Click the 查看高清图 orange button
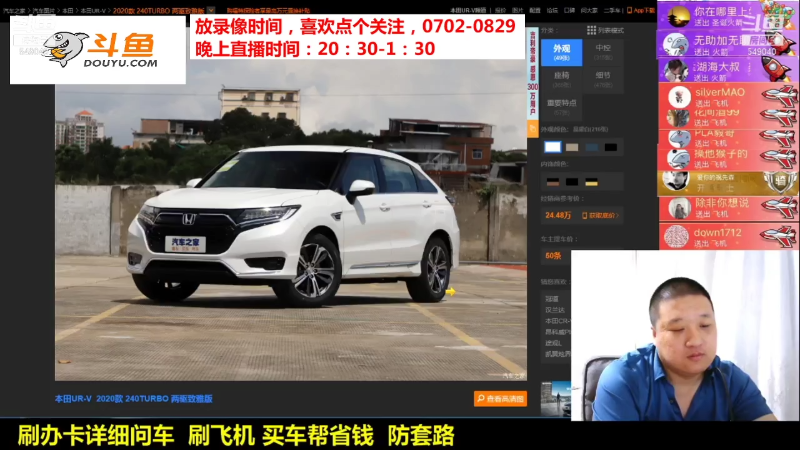Viewport: 800px width, 450px height. pyautogui.click(x=500, y=398)
